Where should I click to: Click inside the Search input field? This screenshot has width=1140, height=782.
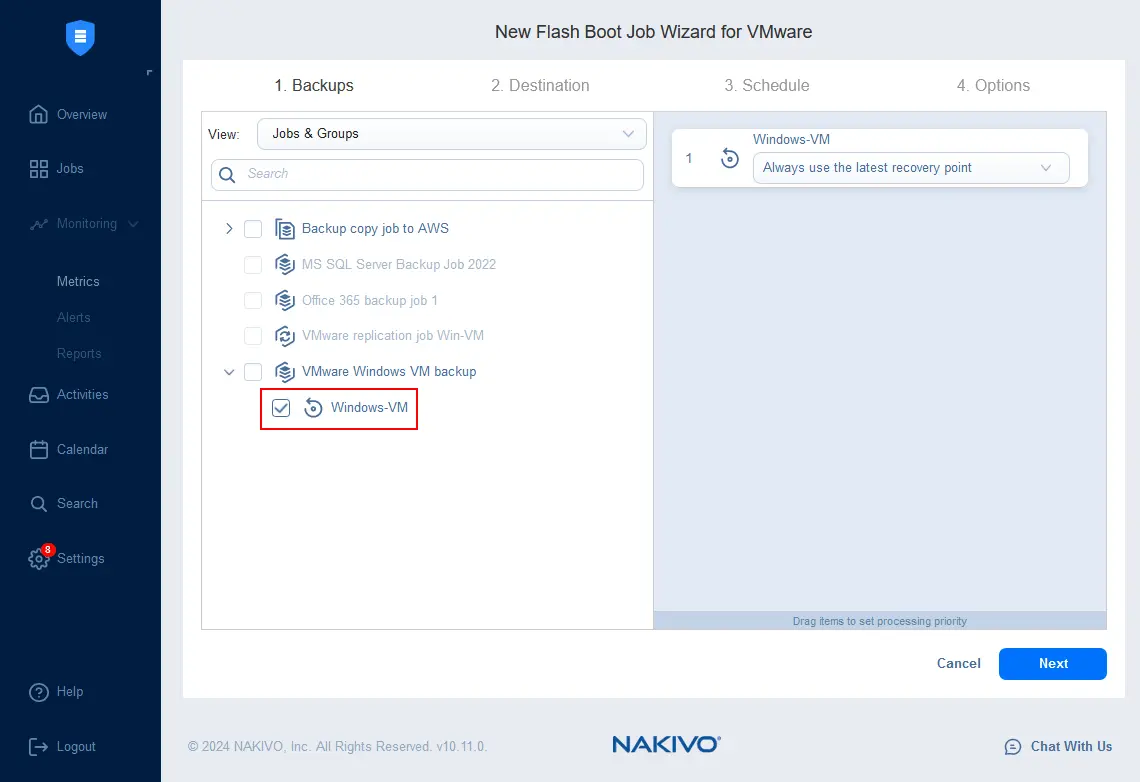point(428,174)
